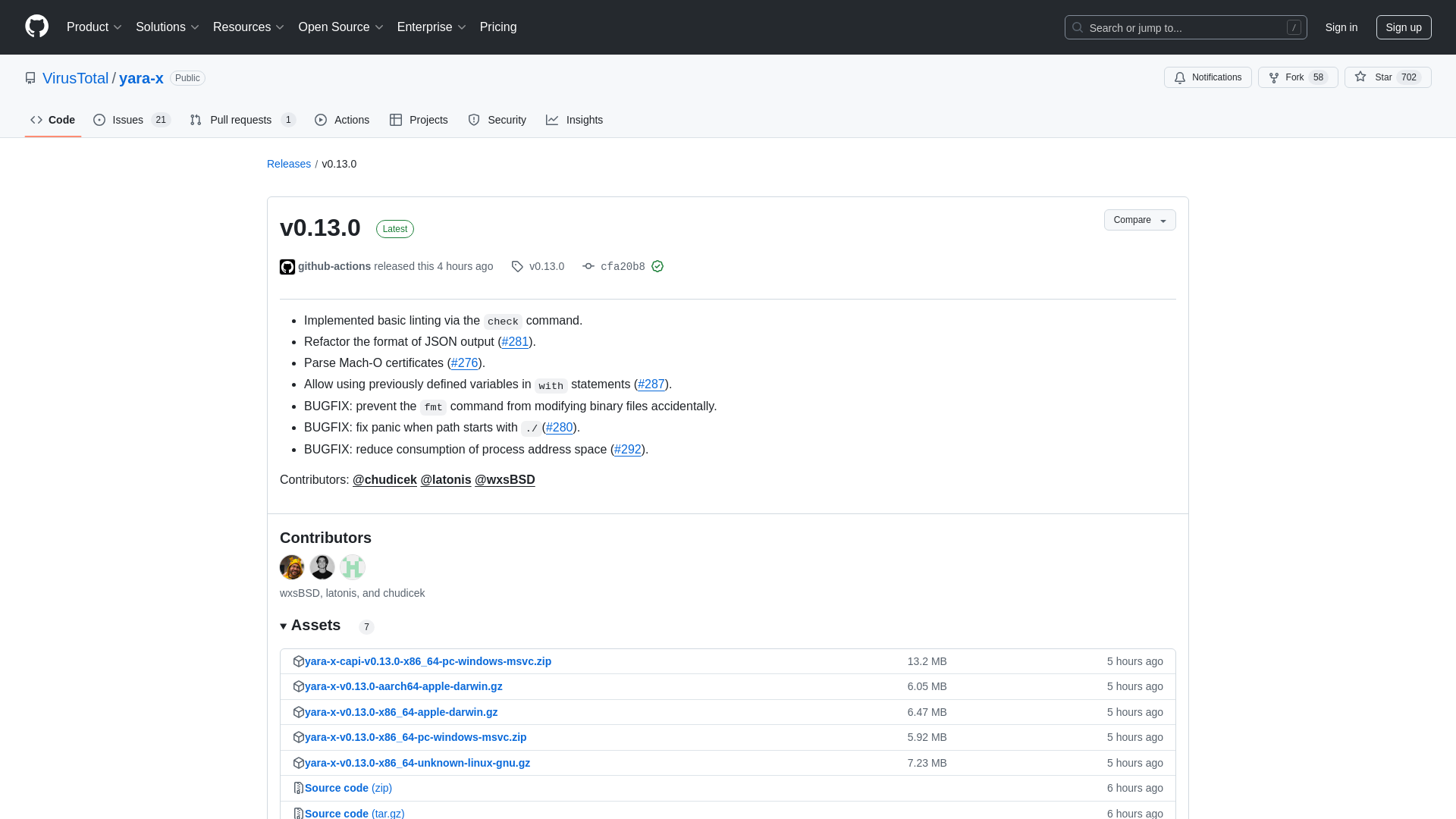Click the Sign in button
The width and height of the screenshot is (1456, 819).
1341,27
